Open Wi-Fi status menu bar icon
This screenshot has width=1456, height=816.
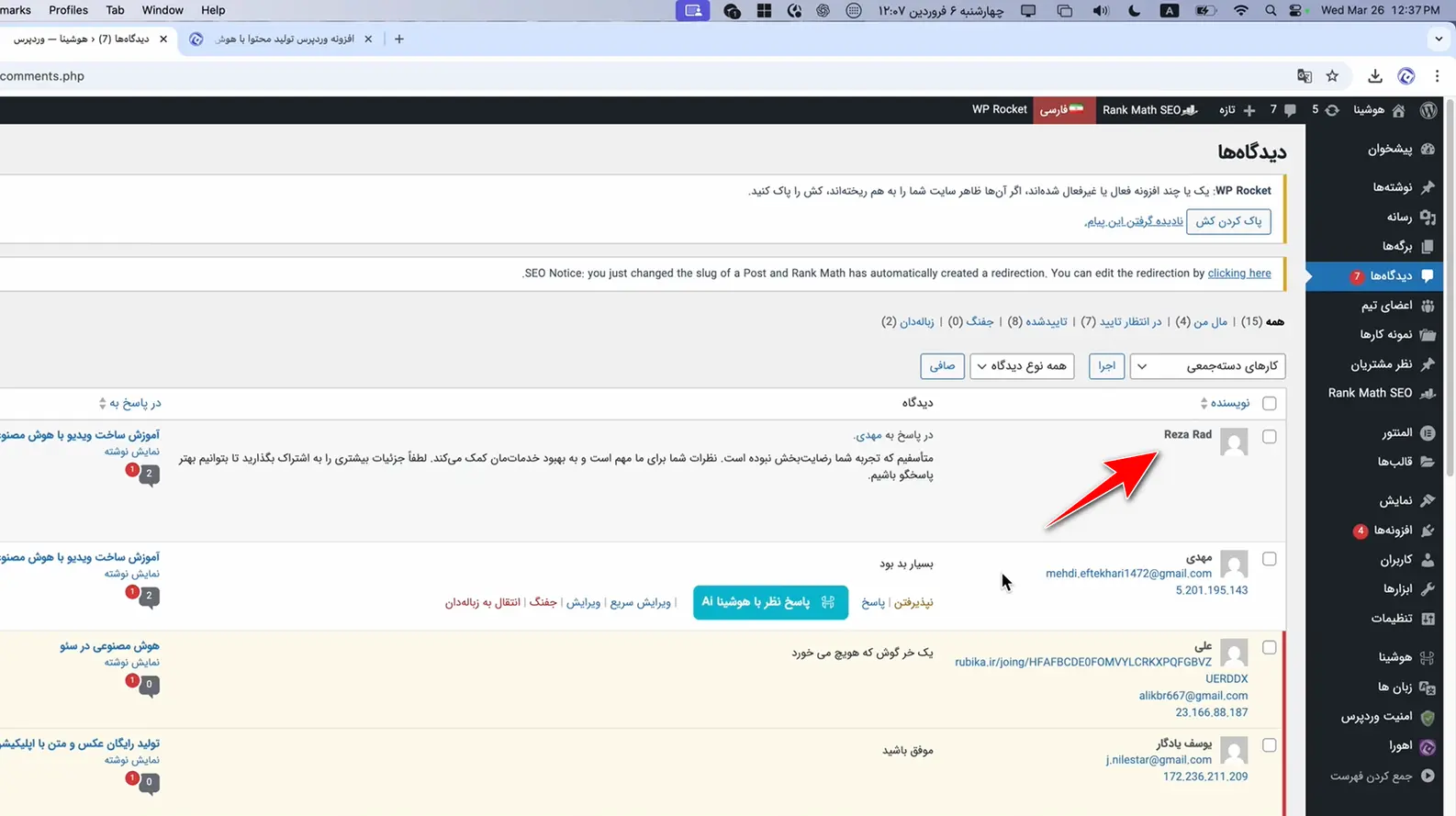1240,10
